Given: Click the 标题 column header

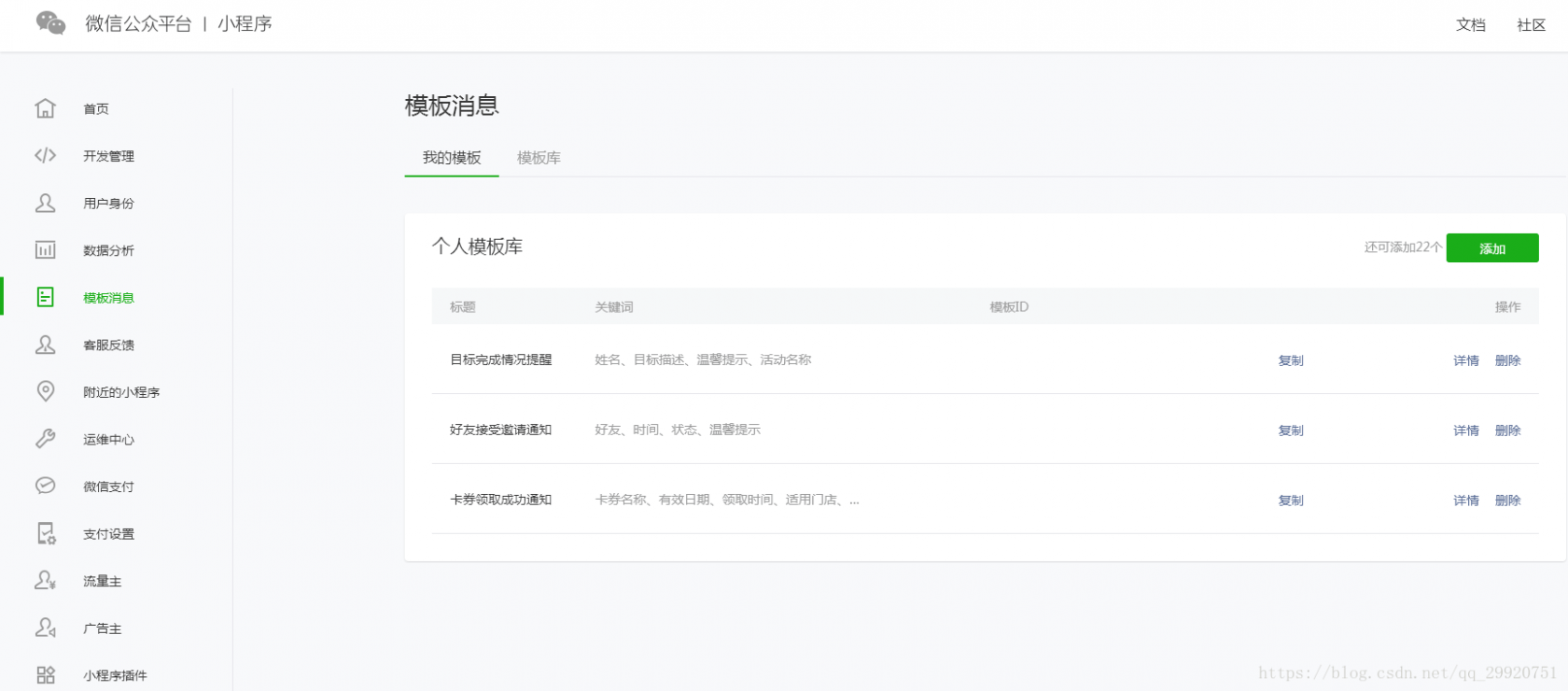Looking at the screenshot, I should click(x=463, y=307).
